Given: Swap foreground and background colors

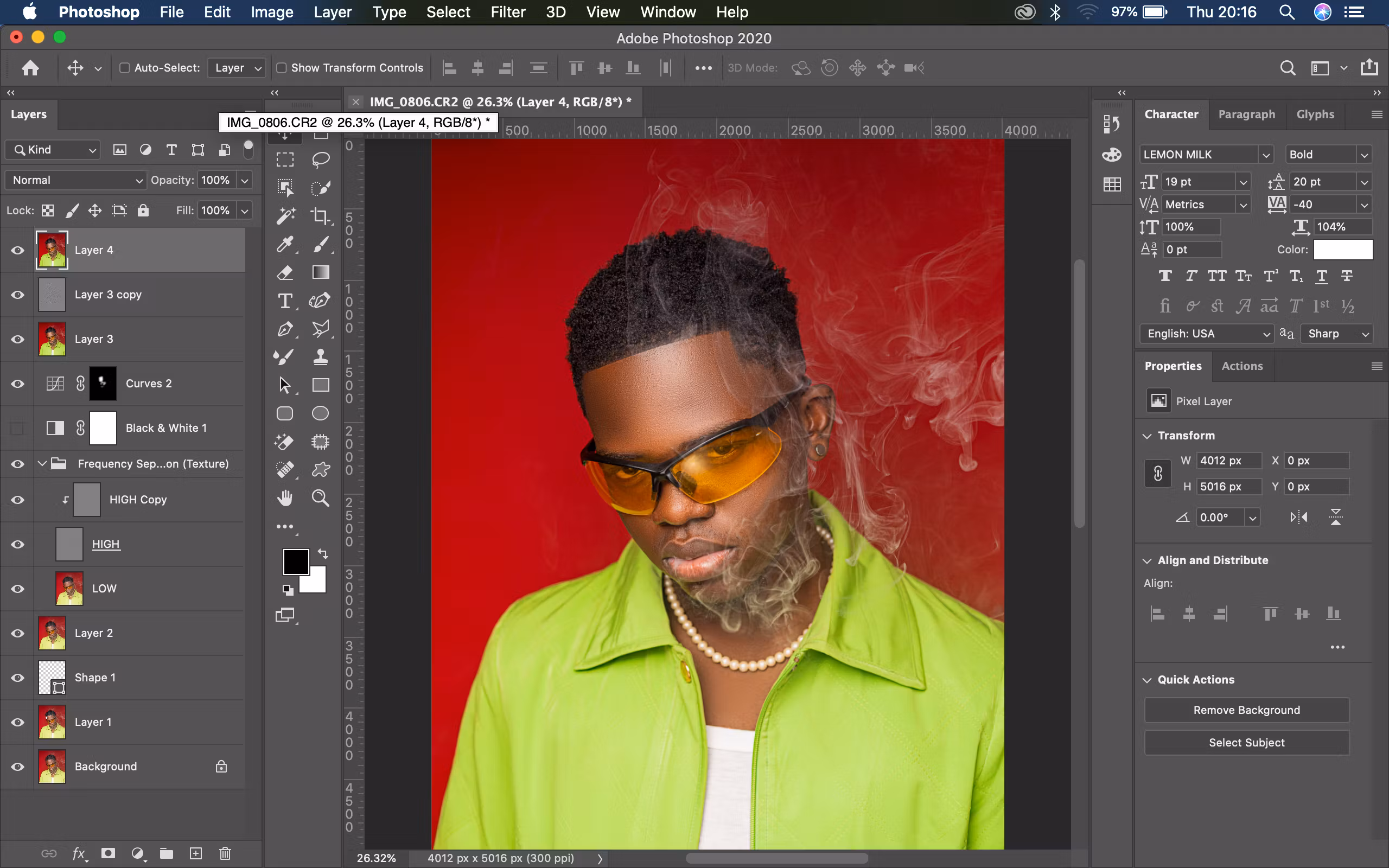Looking at the screenshot, I should 323,554.
